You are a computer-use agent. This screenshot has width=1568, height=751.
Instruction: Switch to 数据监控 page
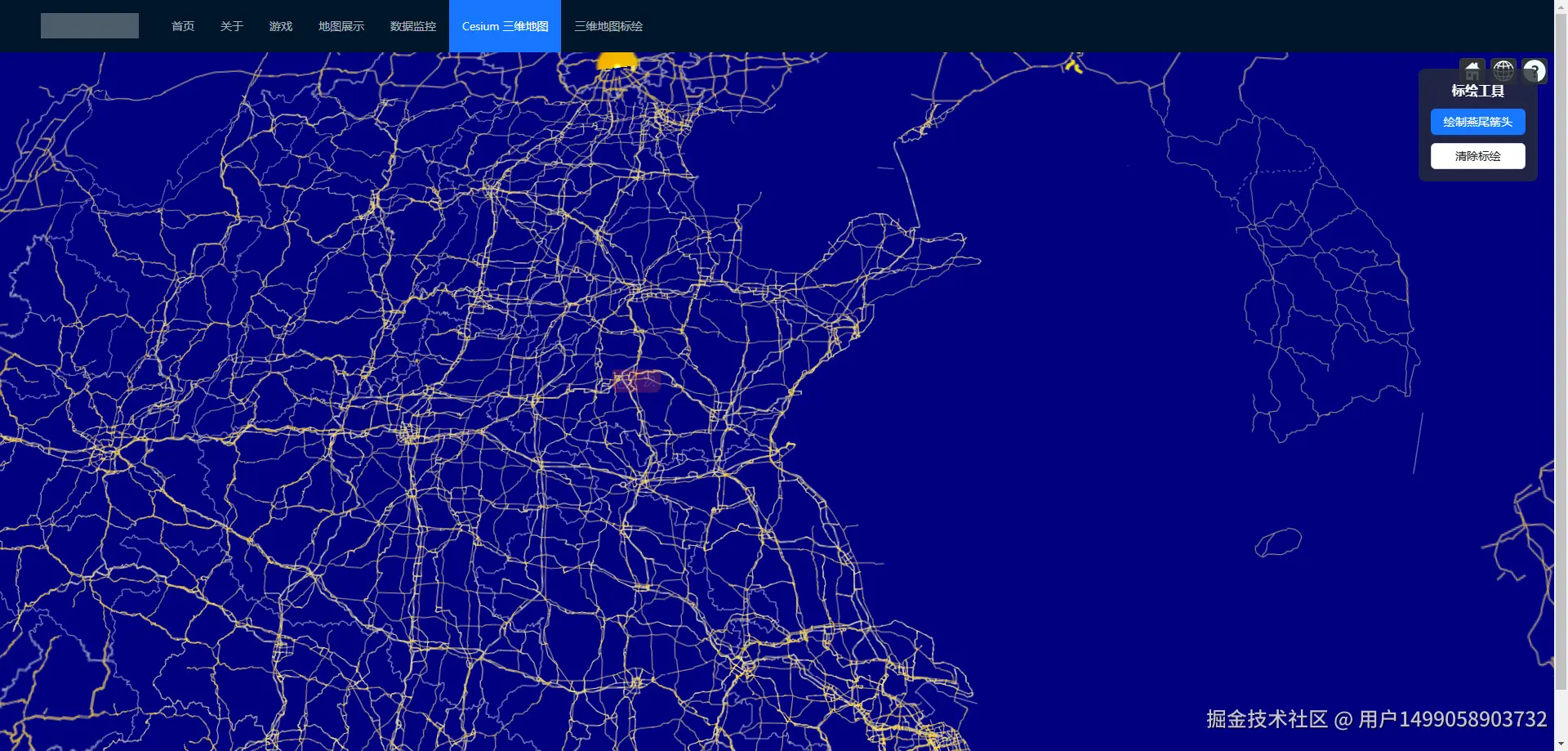413,26
